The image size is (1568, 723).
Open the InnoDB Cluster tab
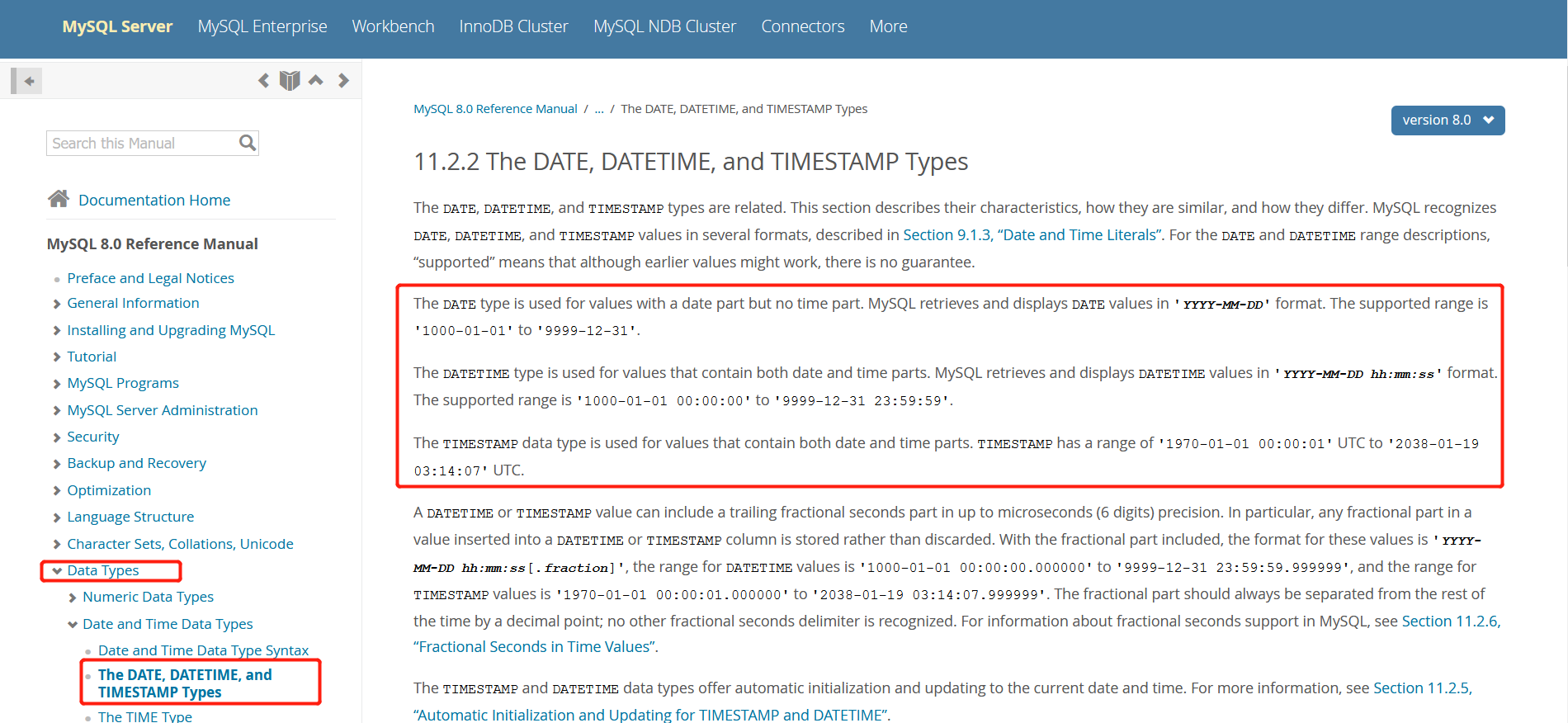coord(513,26)
